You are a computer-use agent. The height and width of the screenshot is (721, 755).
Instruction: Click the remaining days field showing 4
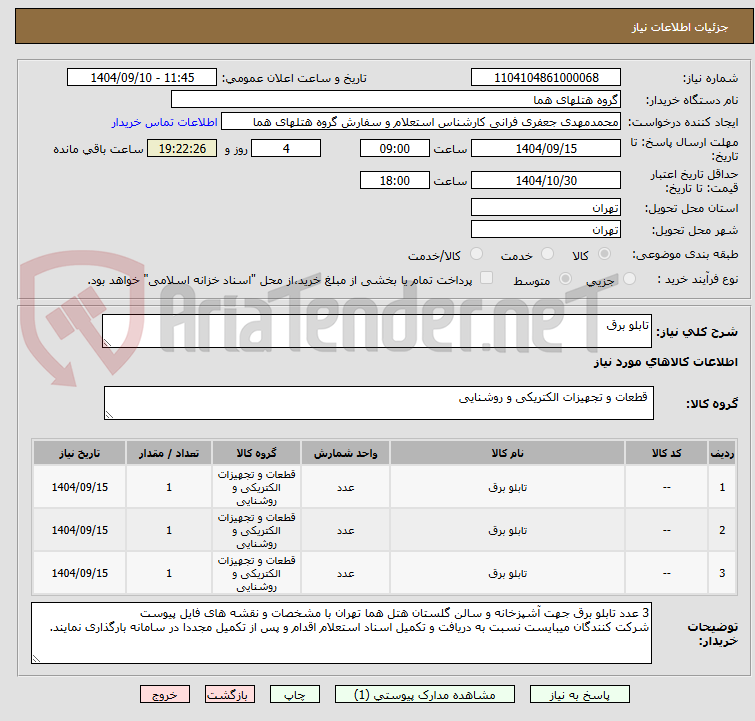(286, 148)
